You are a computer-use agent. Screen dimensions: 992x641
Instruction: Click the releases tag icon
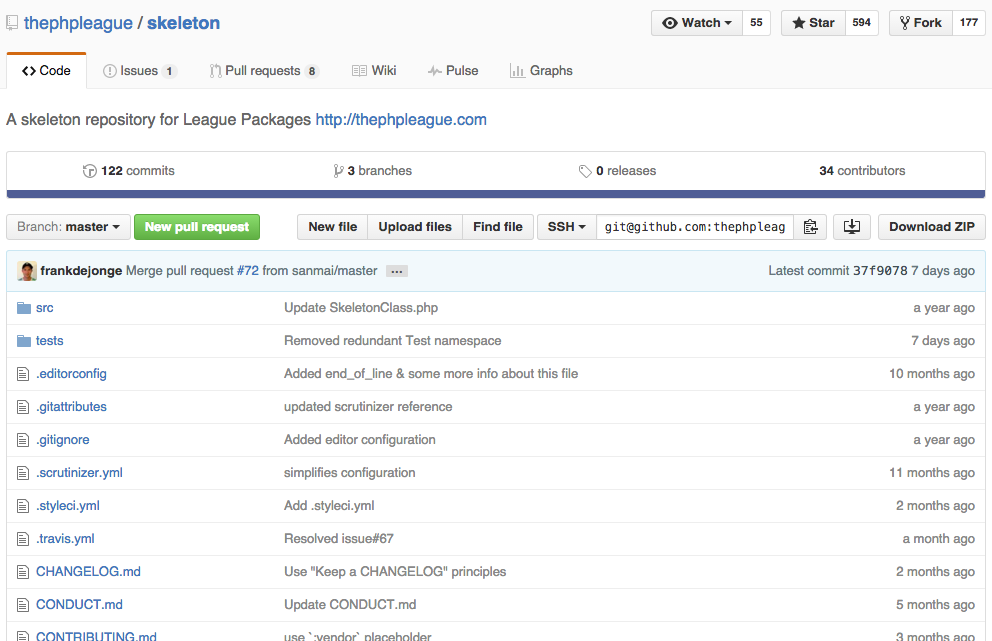click(x=585, y=171)
